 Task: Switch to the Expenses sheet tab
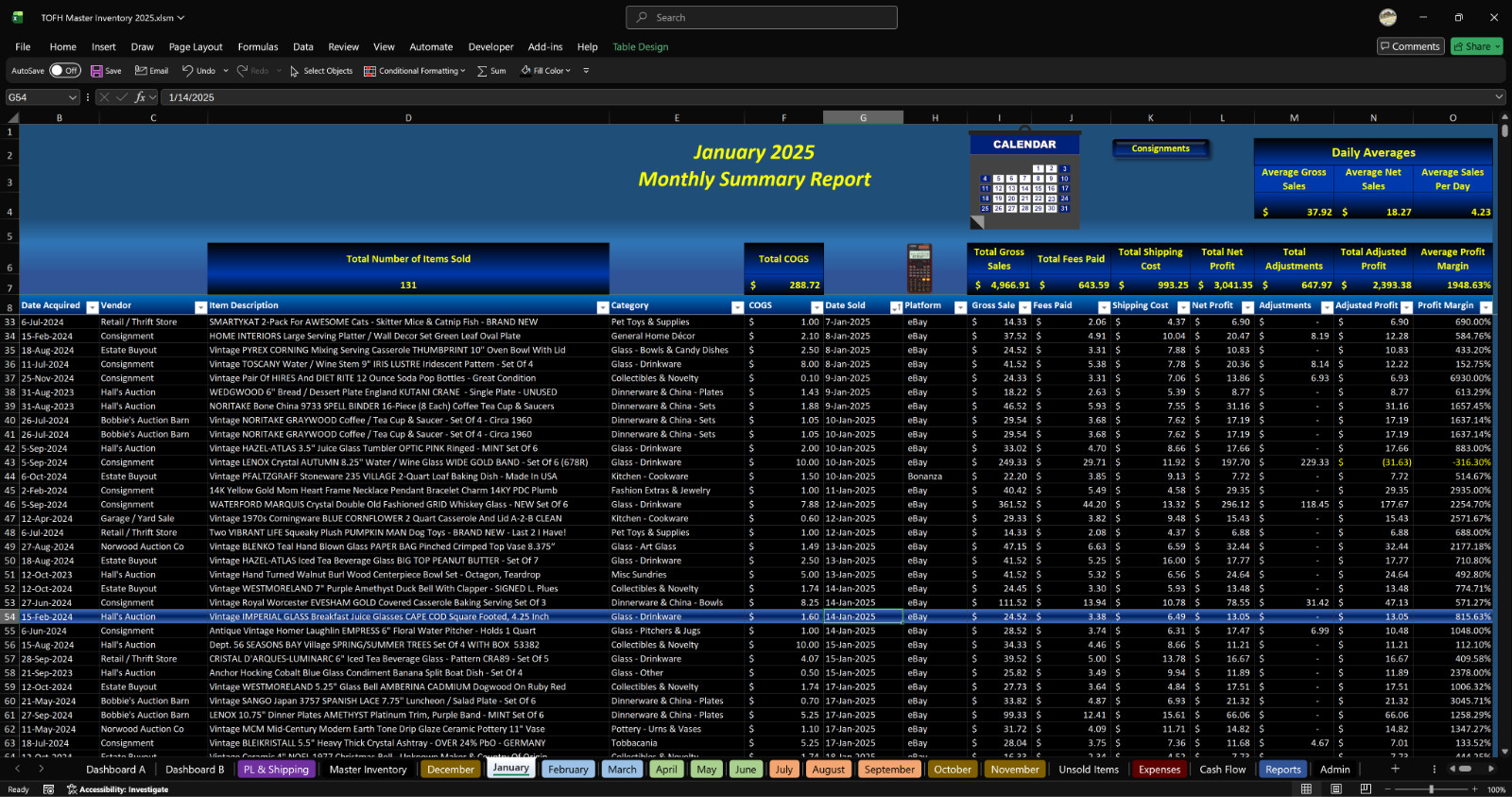tap(1160, 770)
